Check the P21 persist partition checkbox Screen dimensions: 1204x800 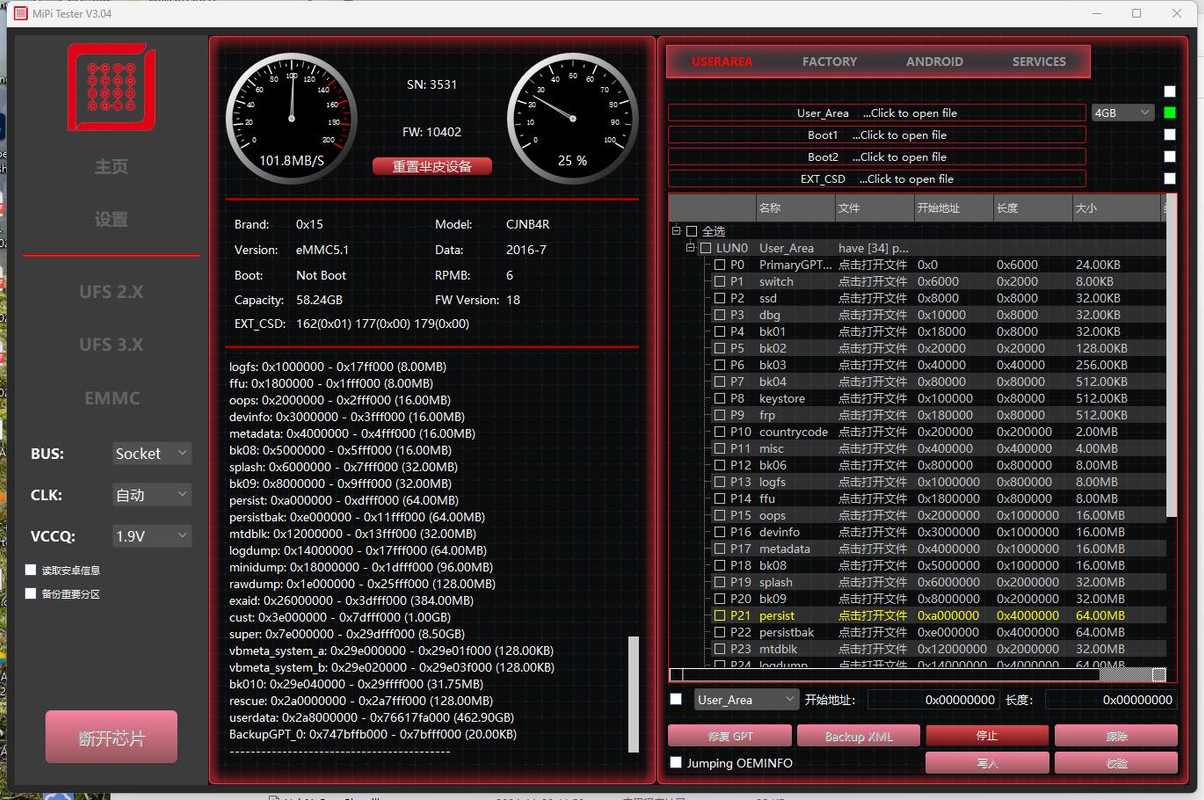pos(720,615)
